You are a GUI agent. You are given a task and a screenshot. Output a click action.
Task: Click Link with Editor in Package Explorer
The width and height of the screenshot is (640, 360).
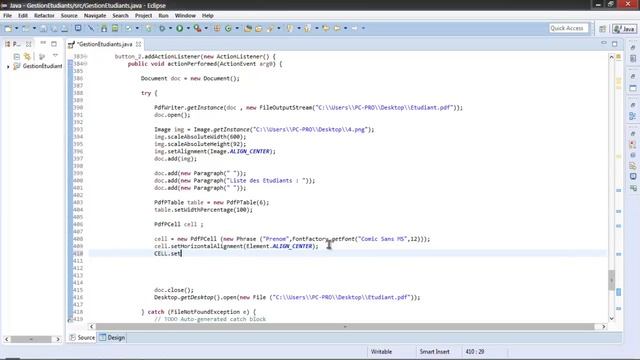click(x=27, y=56)
